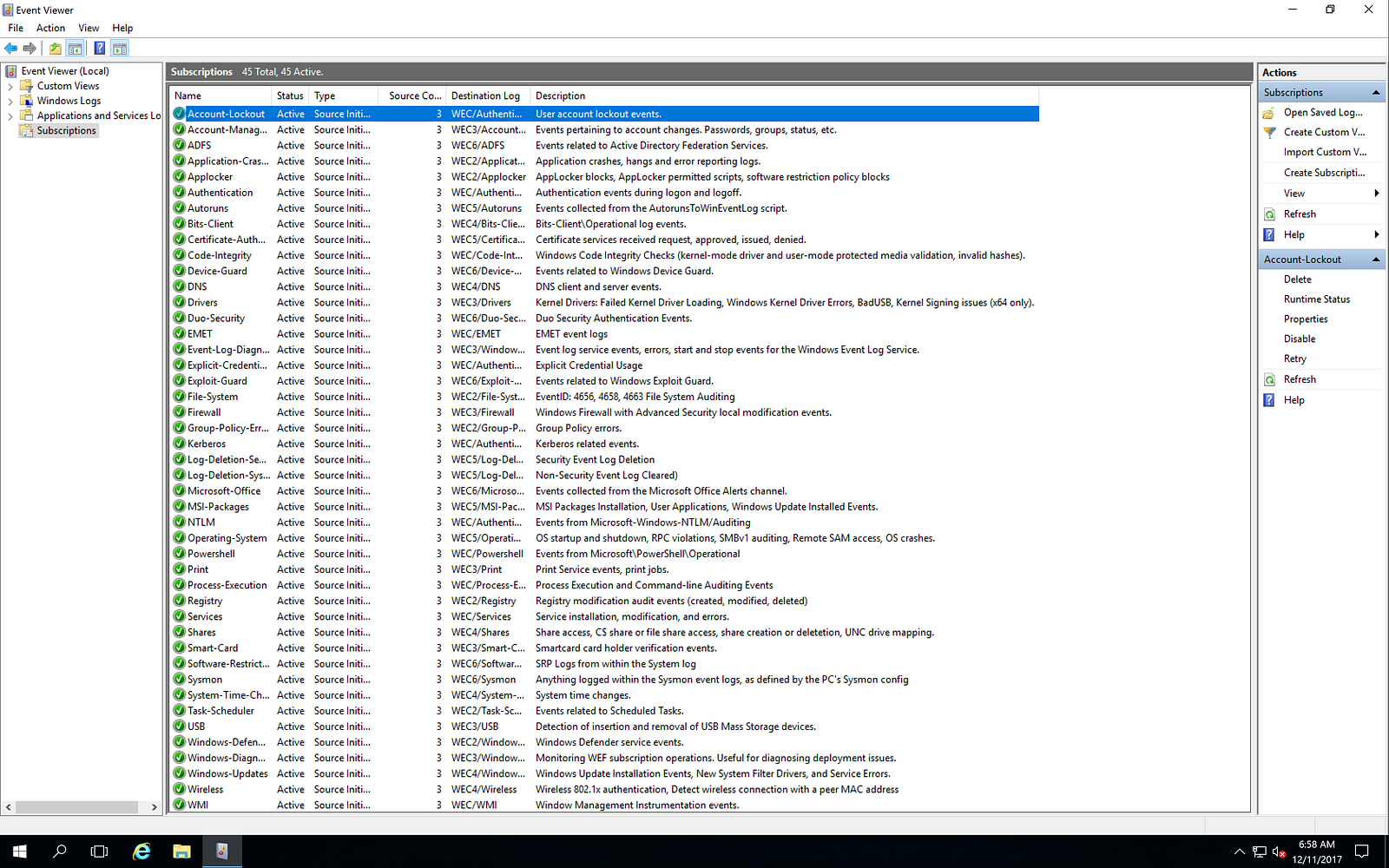Select the Powershell subscription row

point(604,554)
